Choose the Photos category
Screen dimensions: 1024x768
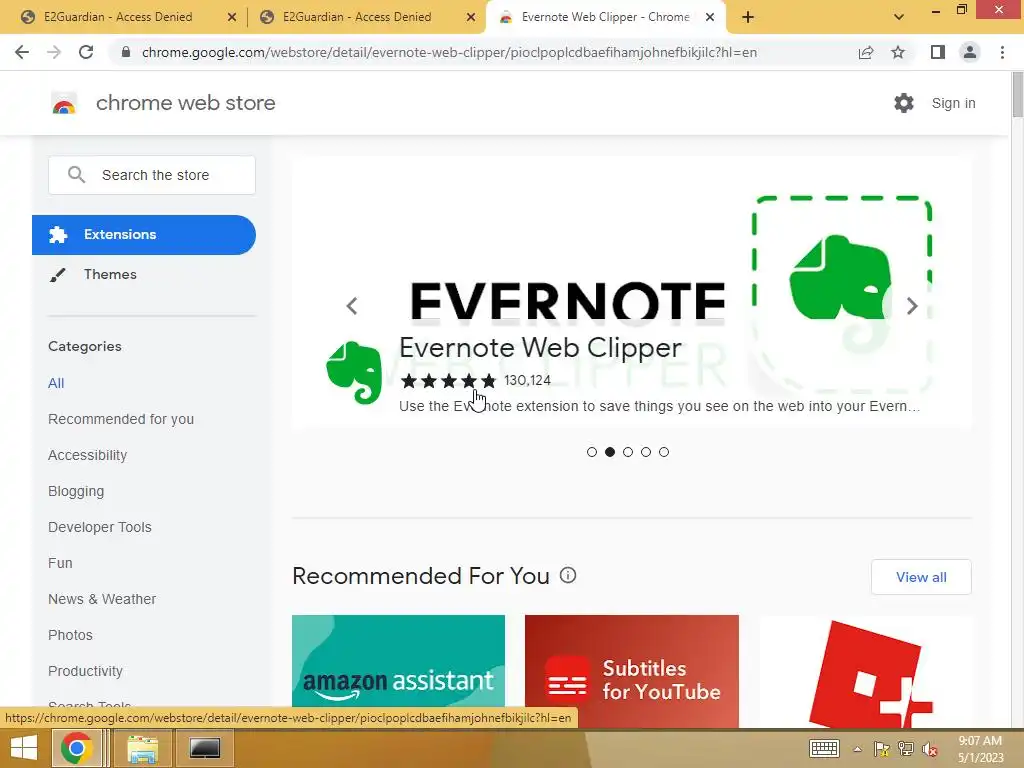coord(70,635)
